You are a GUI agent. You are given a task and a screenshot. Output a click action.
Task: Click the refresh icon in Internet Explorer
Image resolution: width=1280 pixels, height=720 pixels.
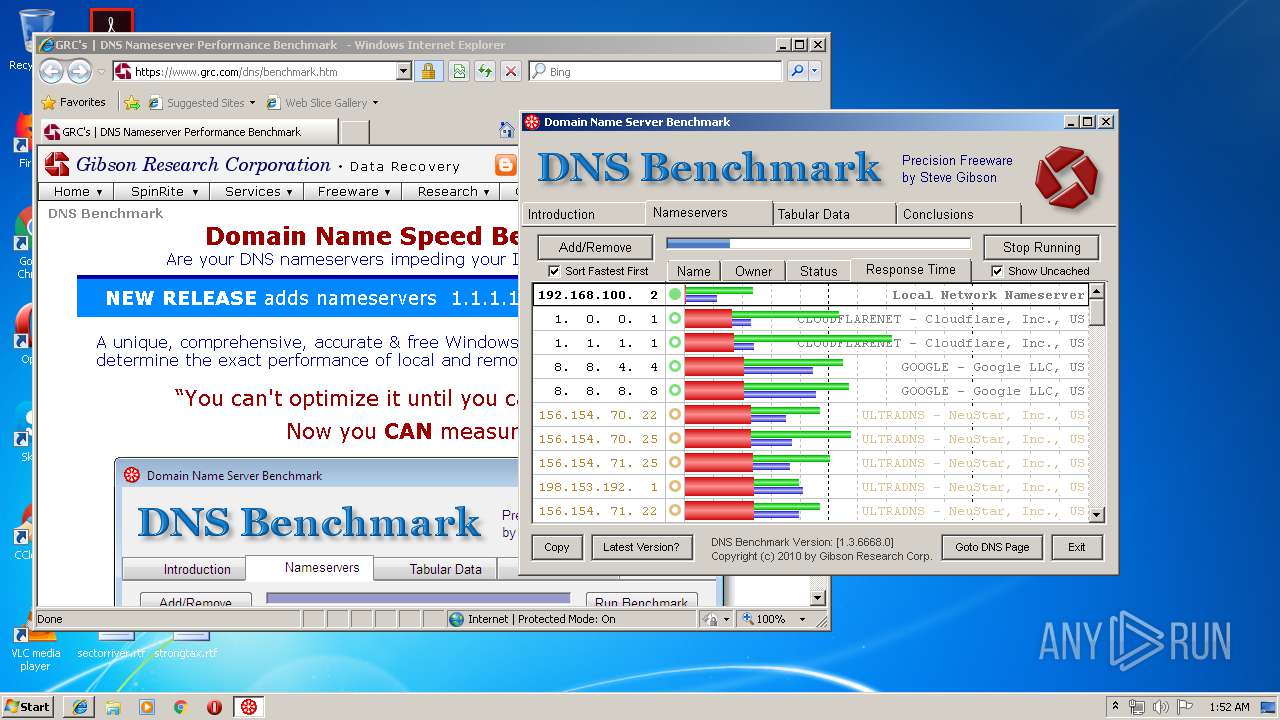pyautogui.click(x=484, y=71)
